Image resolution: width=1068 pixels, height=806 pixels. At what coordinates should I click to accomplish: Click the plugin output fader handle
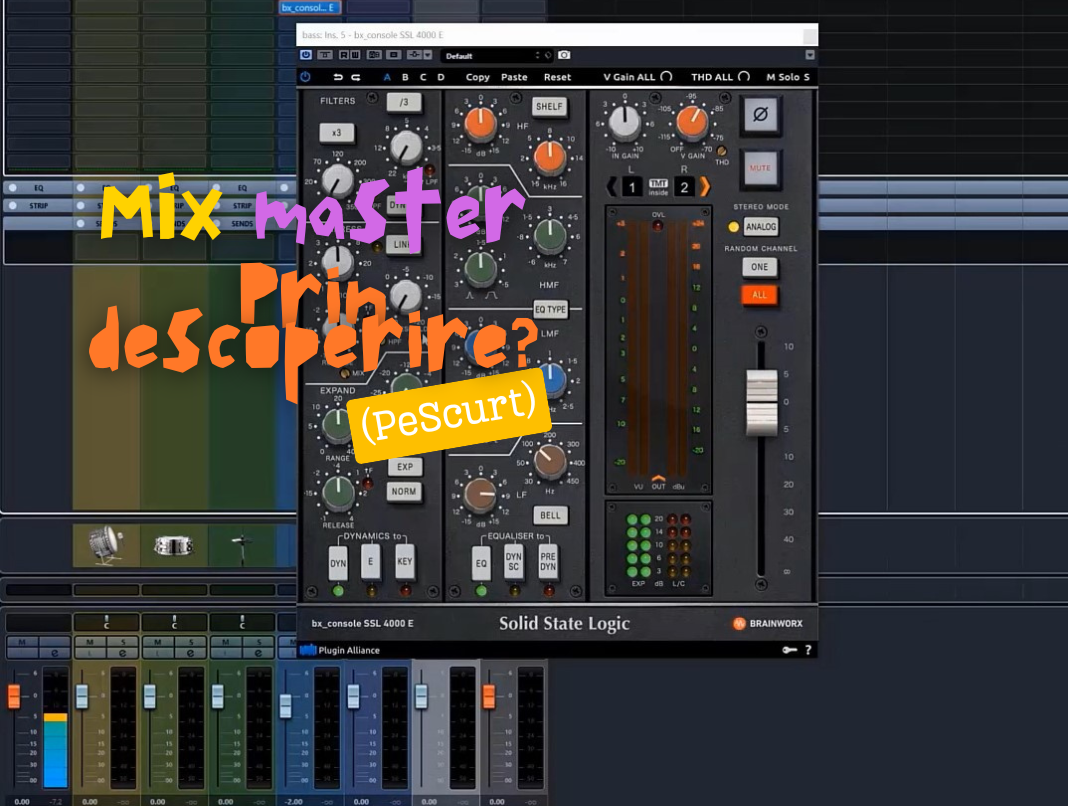[x=762, y=401]
